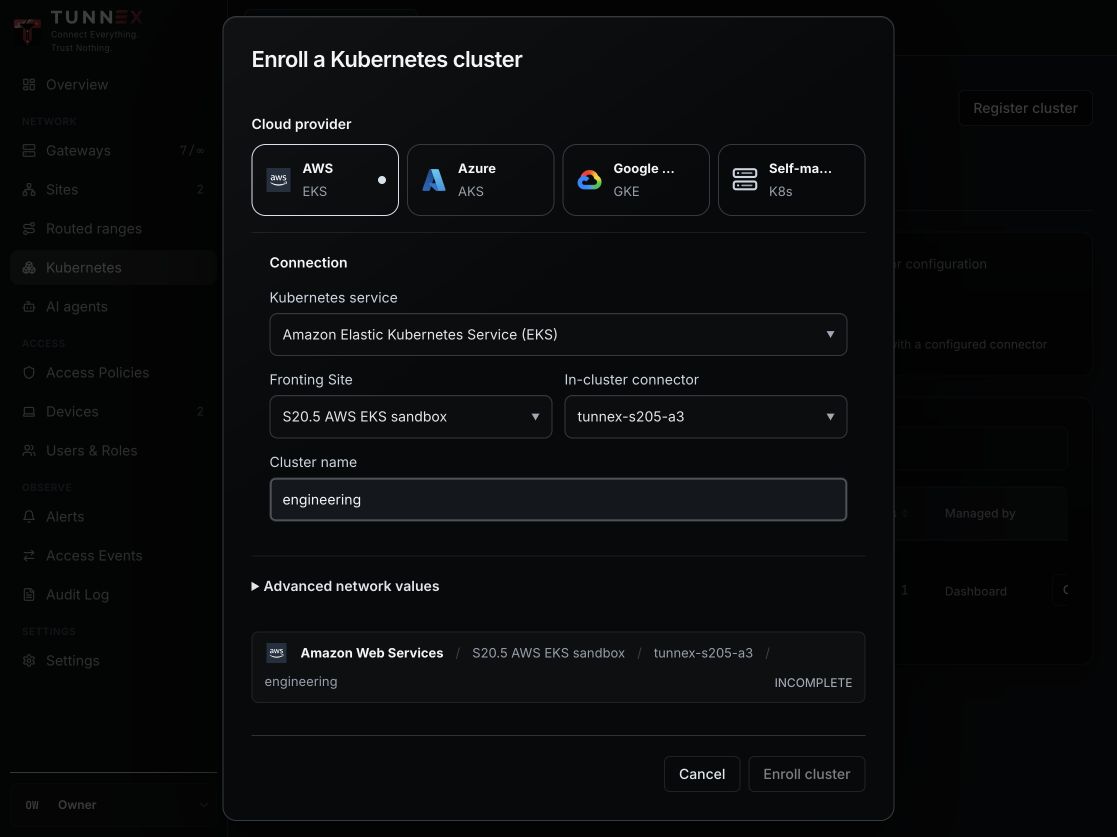Click the AWS logo icon in provider card

coord(279,180)
